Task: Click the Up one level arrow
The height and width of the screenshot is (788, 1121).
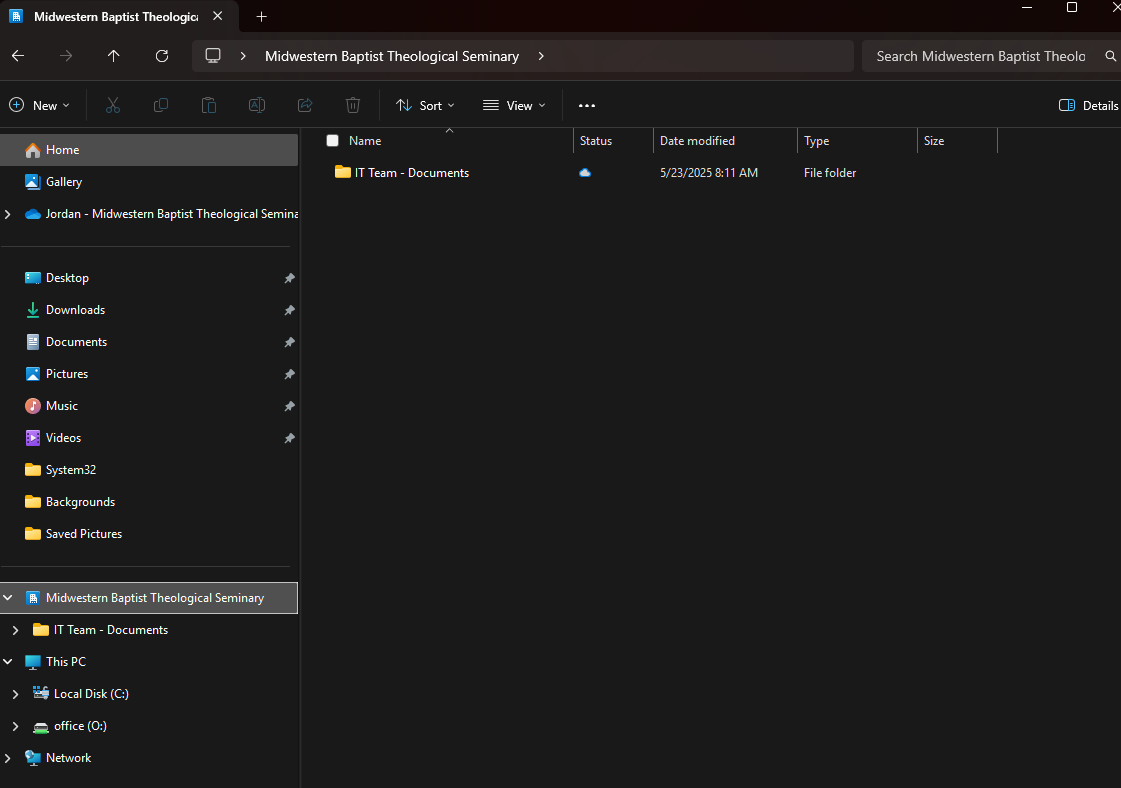Action: [114, 56]
